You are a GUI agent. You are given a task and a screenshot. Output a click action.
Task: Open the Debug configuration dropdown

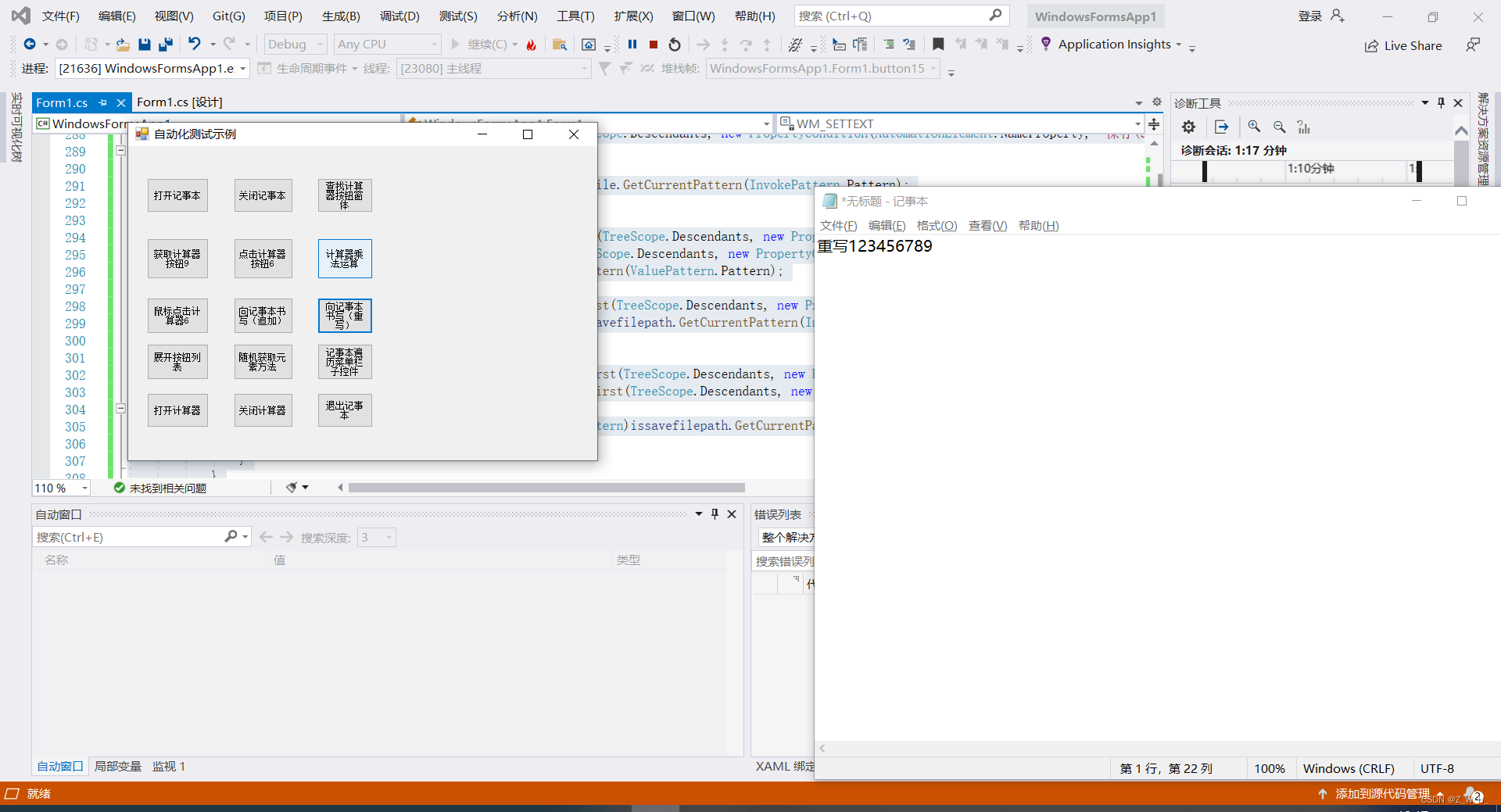tap(296, 45)
